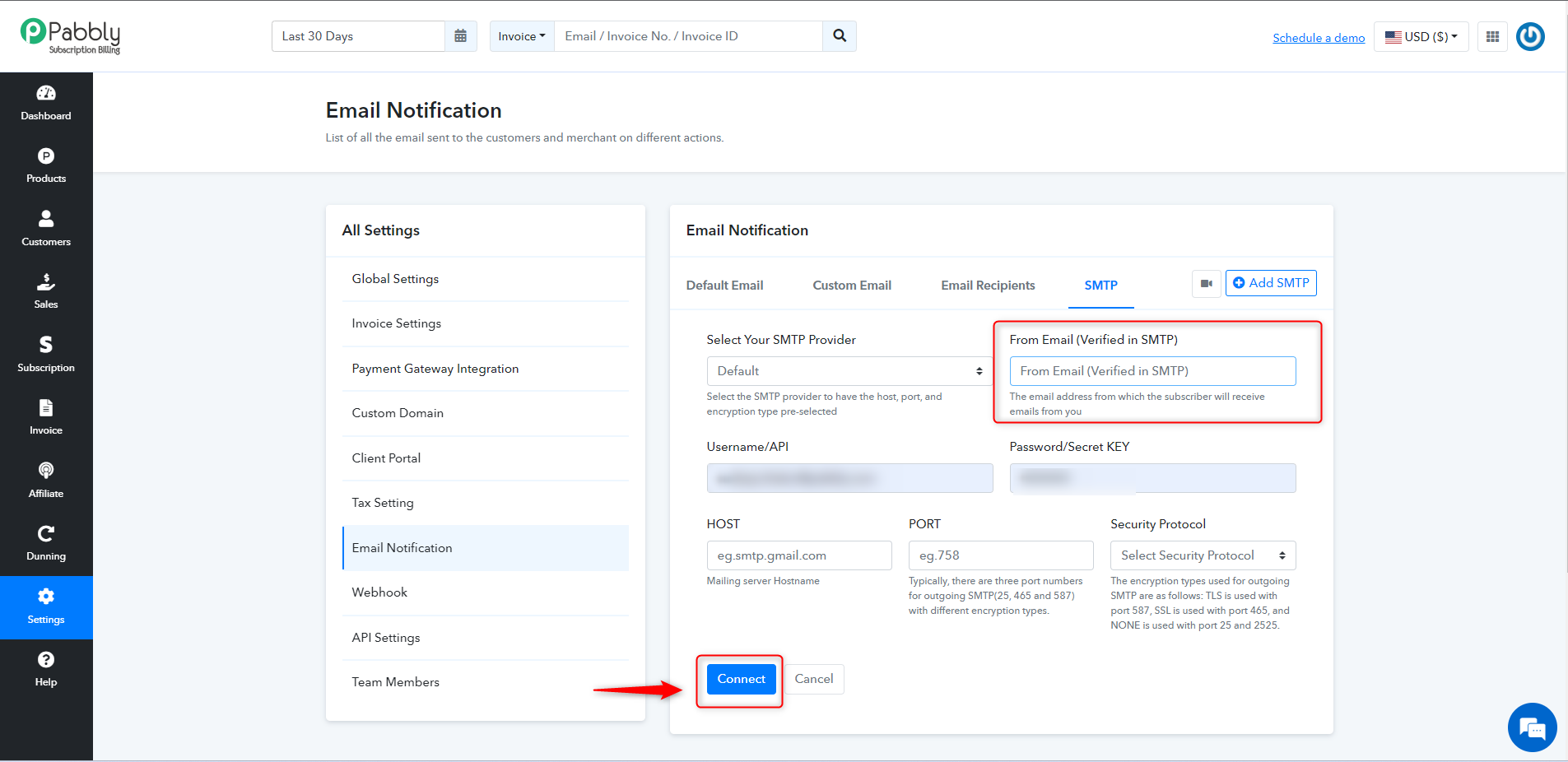Click the video tutorial camera icon
This screenshot has height=762, width=1568.
[1206, 283]
